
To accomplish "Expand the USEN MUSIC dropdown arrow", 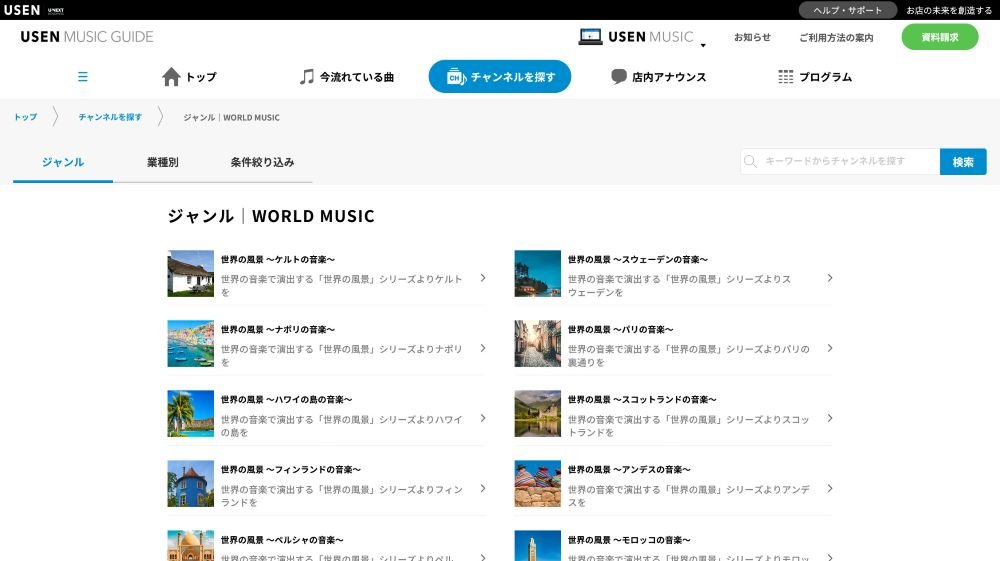I will pyautogui.click(x=703, y=45).
